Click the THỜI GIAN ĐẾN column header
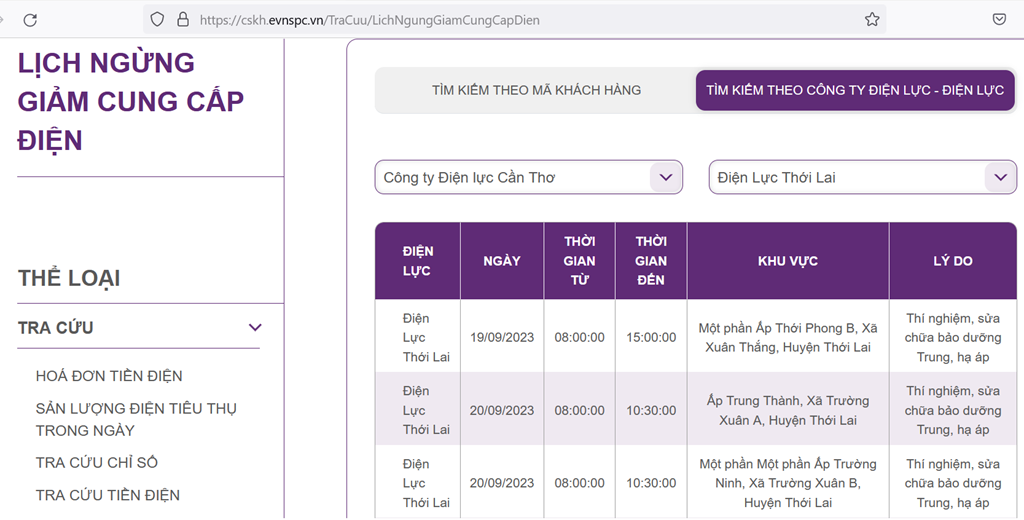 [x=651, y=261]
